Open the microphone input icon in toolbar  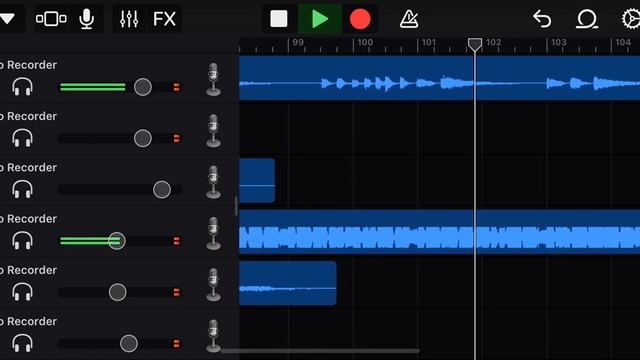87,19
